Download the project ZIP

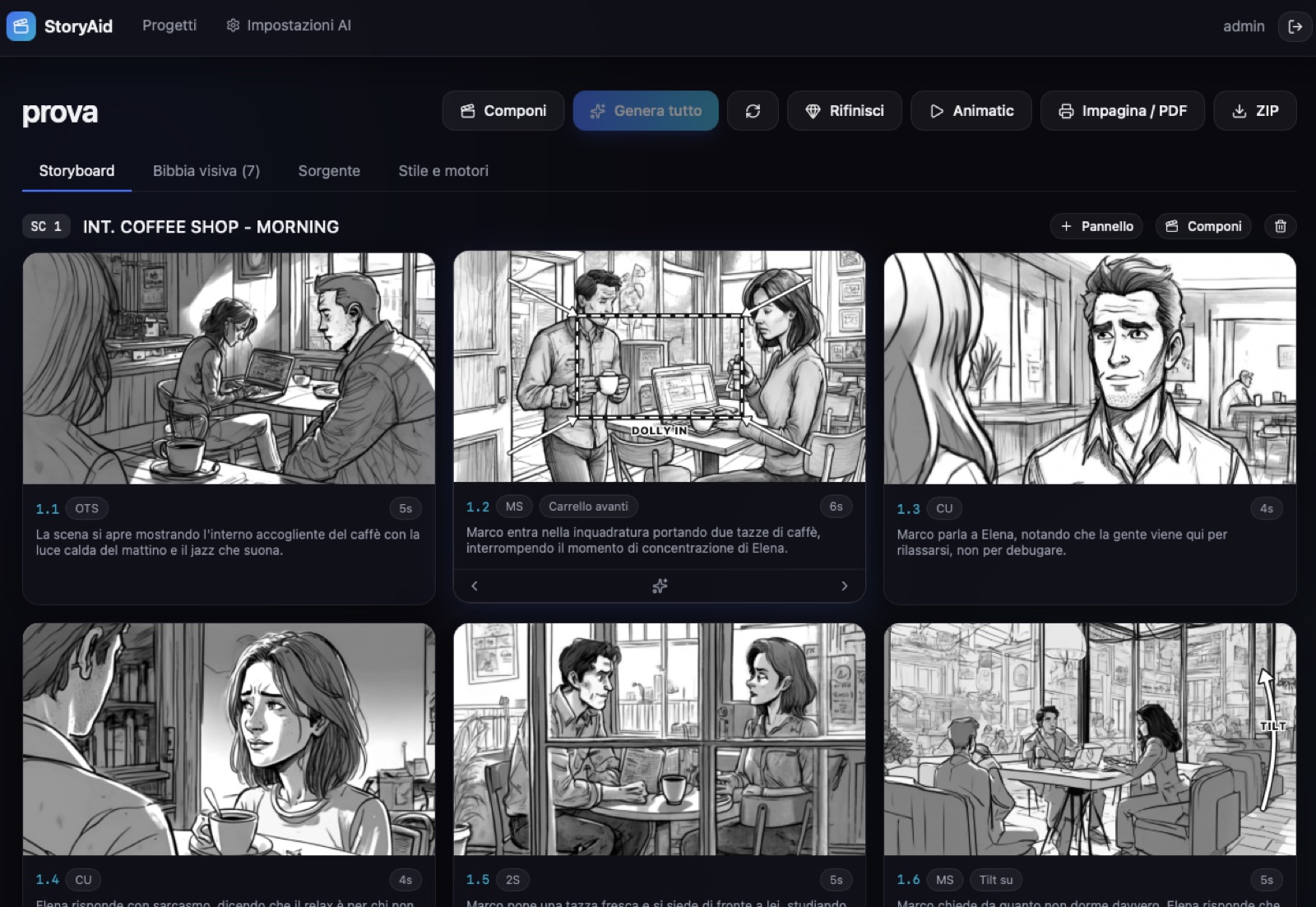[1255, 111]
